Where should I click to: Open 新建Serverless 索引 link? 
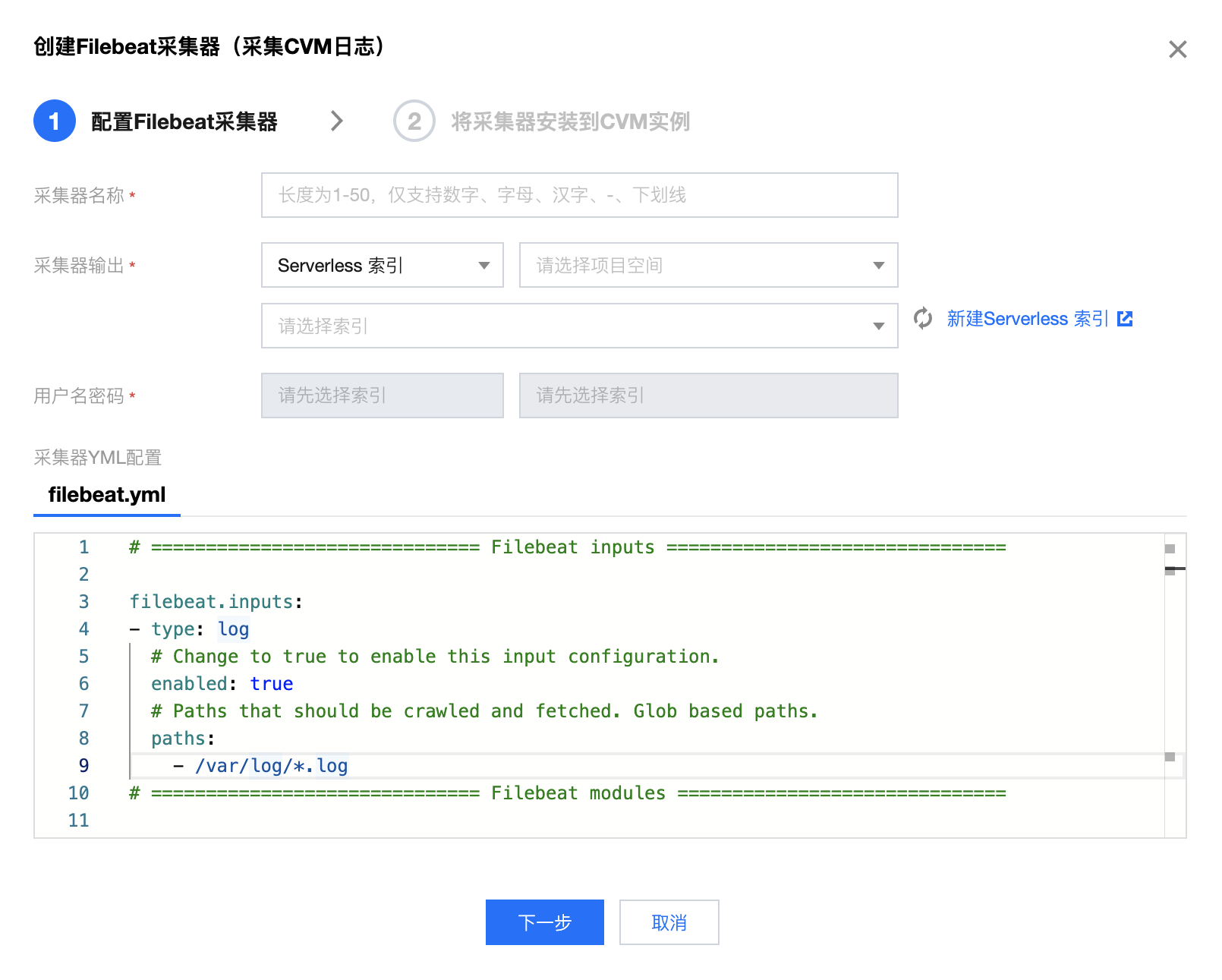click(1028, 319)
